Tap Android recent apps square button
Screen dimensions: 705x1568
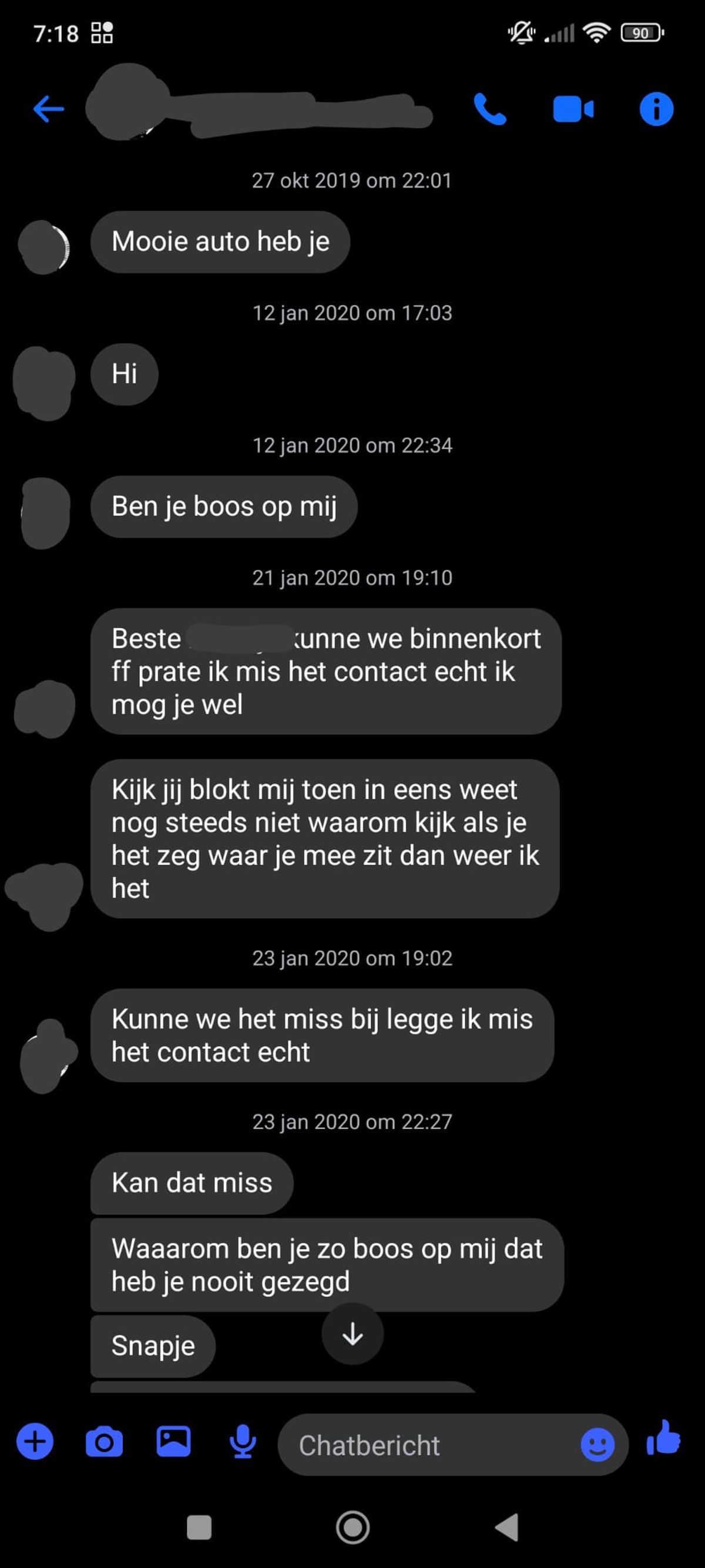[199, 1527]
